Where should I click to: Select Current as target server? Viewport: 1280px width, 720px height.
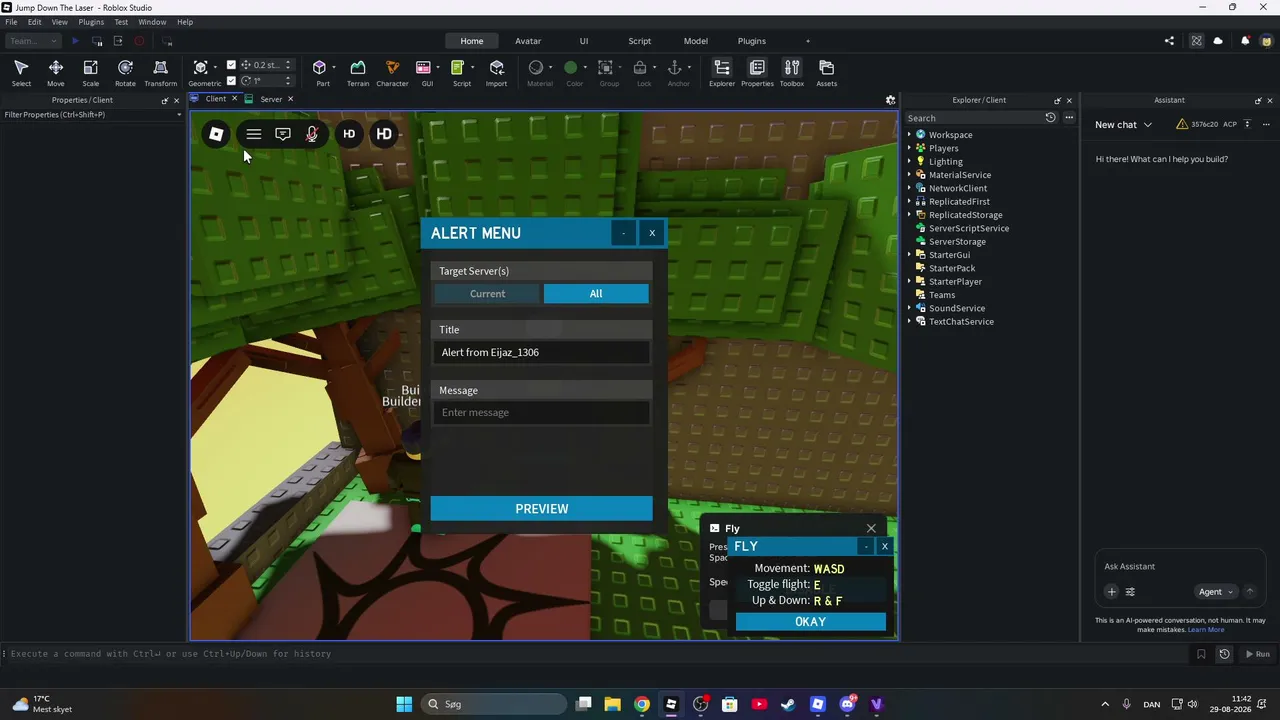[488, 294]
